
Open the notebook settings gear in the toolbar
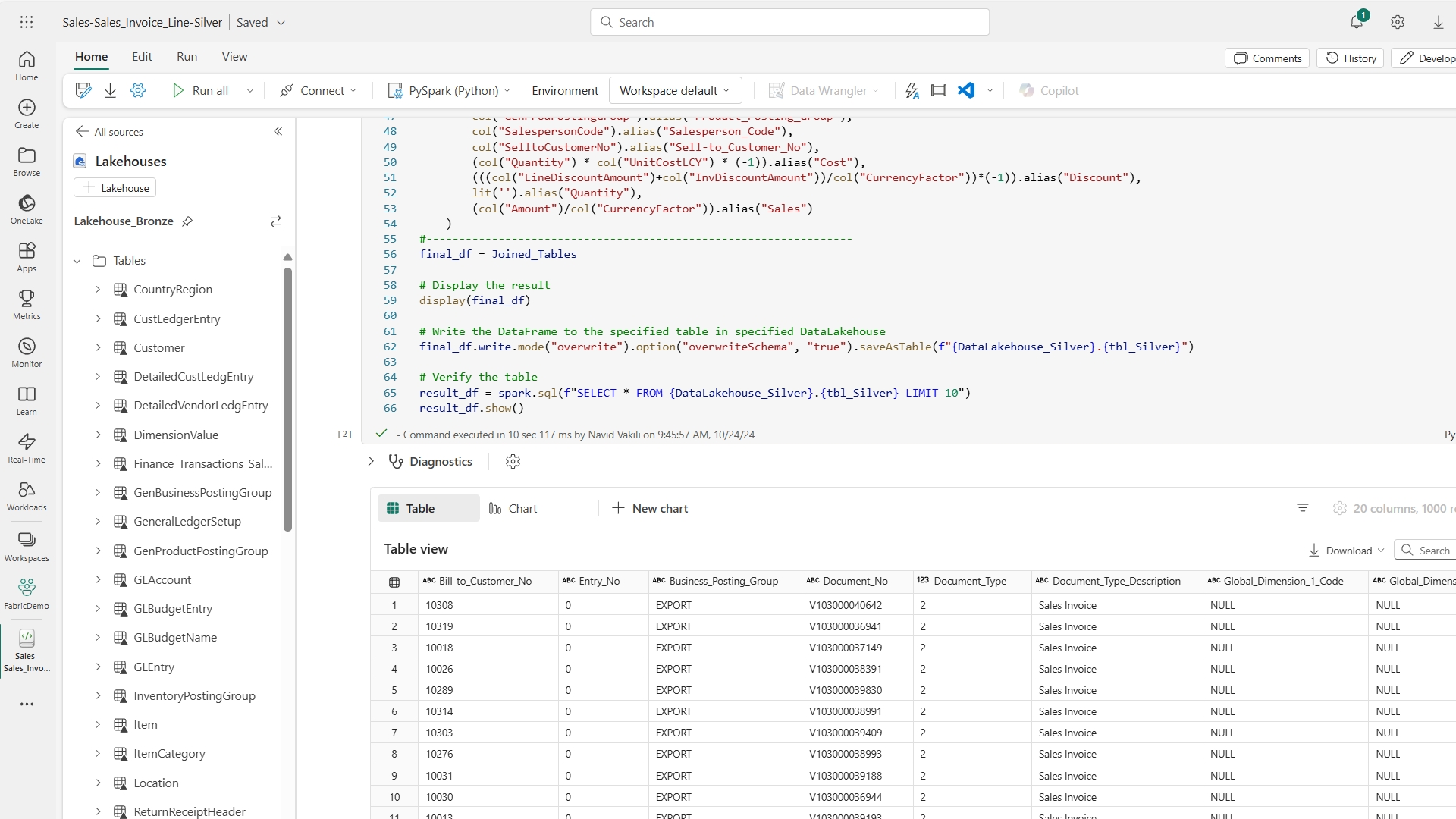(x=138, y=90)
